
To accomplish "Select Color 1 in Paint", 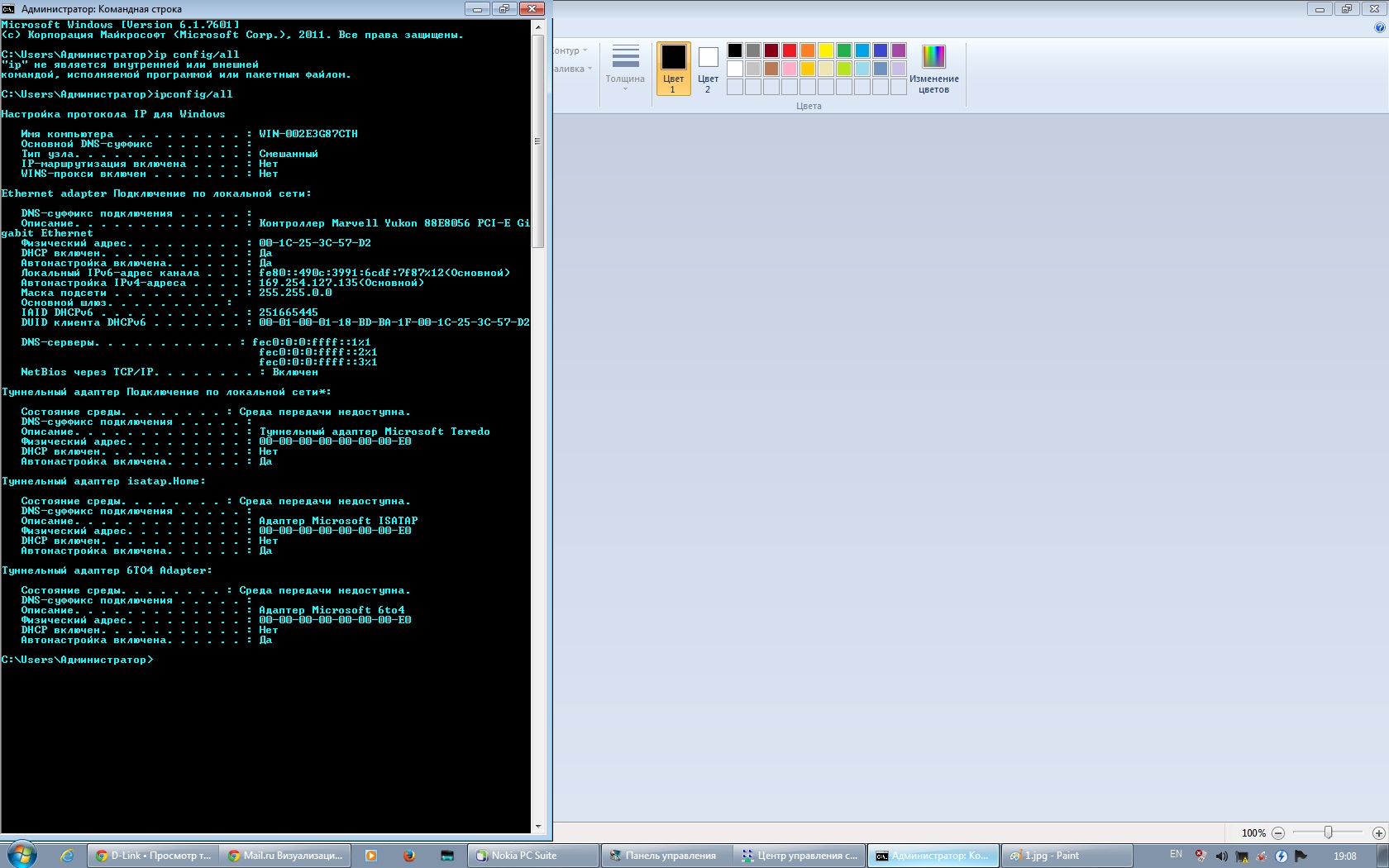I will pos(674,69).
